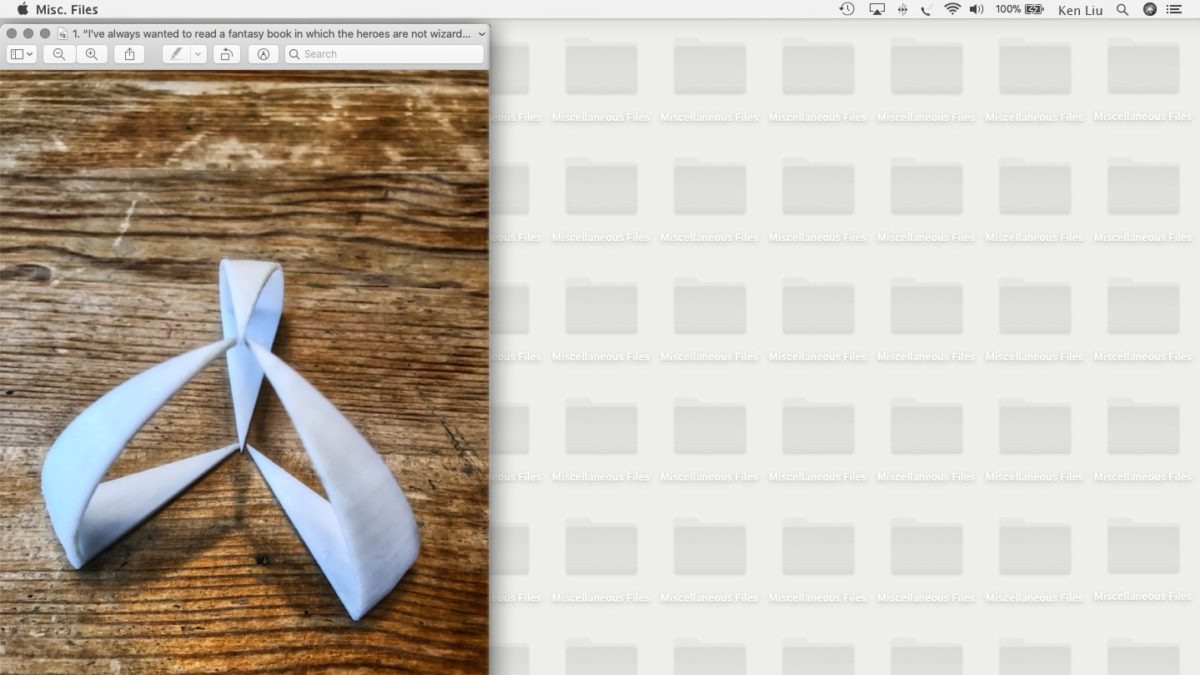
Task: Open the Misc. Files application menu
Action: click(x=68, y=9)
